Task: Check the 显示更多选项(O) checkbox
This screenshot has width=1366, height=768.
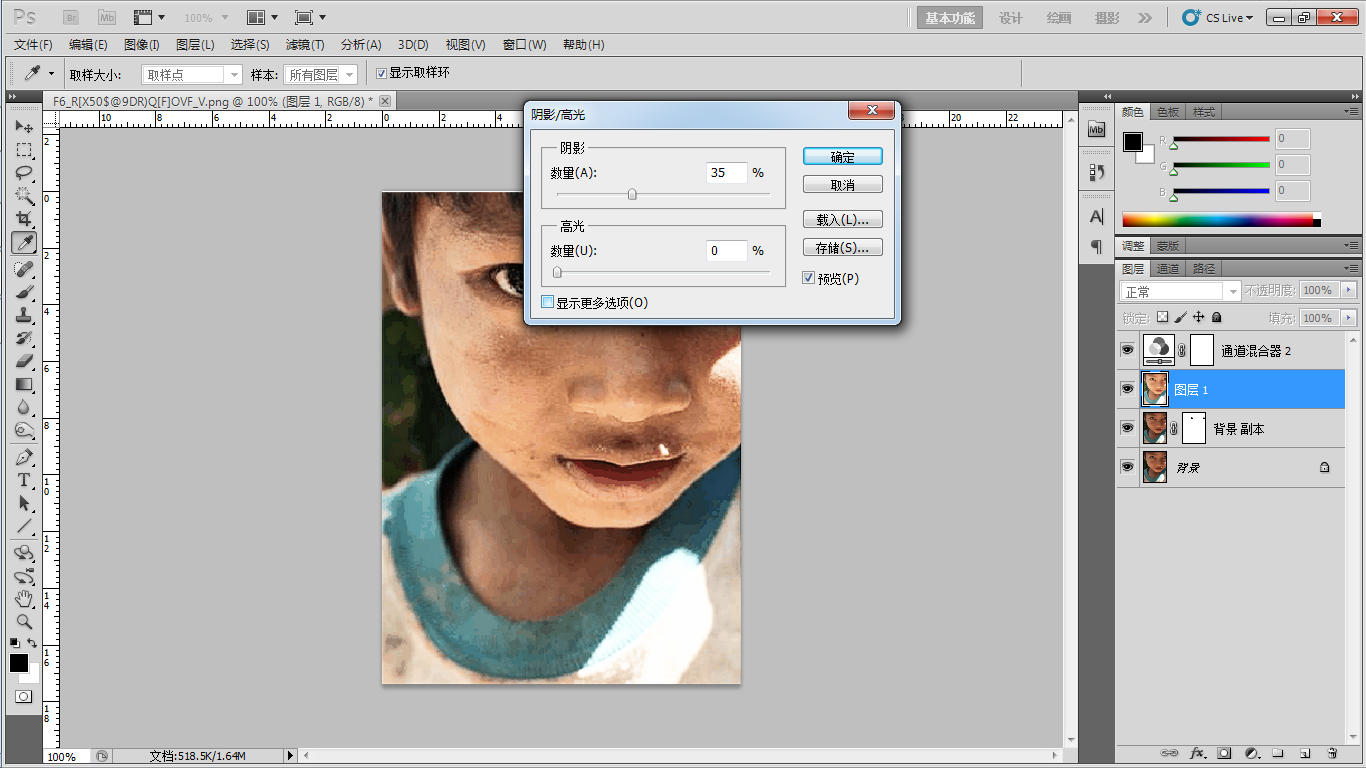Action: 547,302
